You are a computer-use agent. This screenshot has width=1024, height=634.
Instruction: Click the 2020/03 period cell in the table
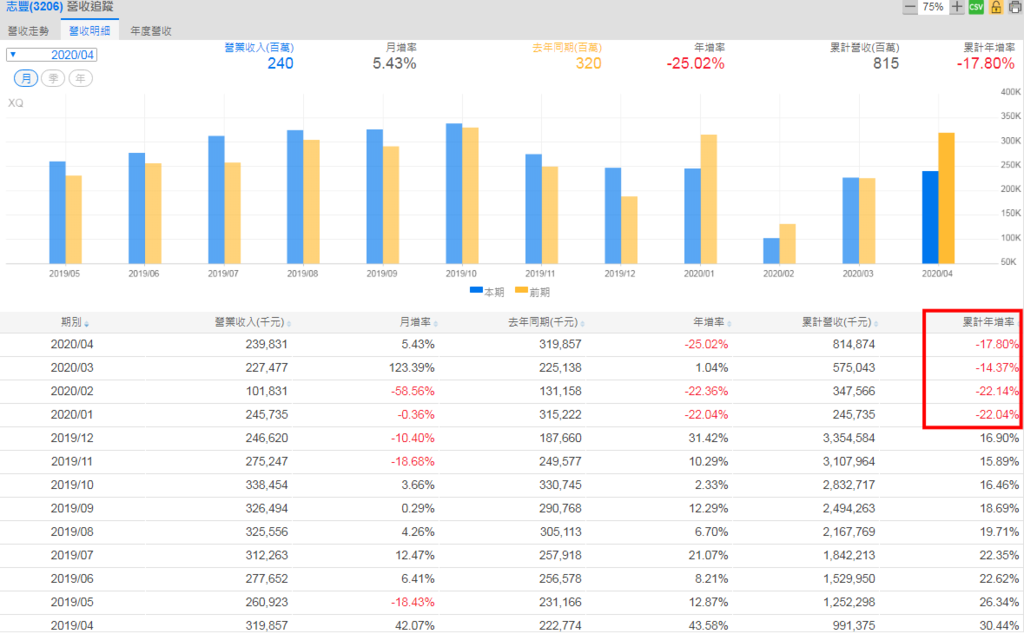[x=72, y=368]
